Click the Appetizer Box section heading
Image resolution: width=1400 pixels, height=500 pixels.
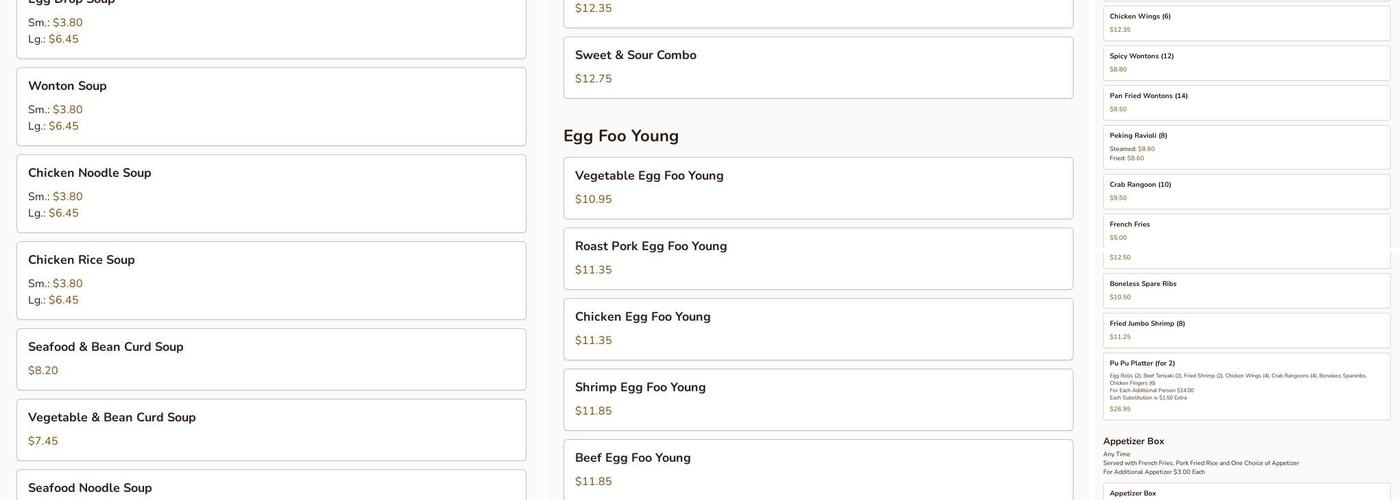pos(1133,441)
